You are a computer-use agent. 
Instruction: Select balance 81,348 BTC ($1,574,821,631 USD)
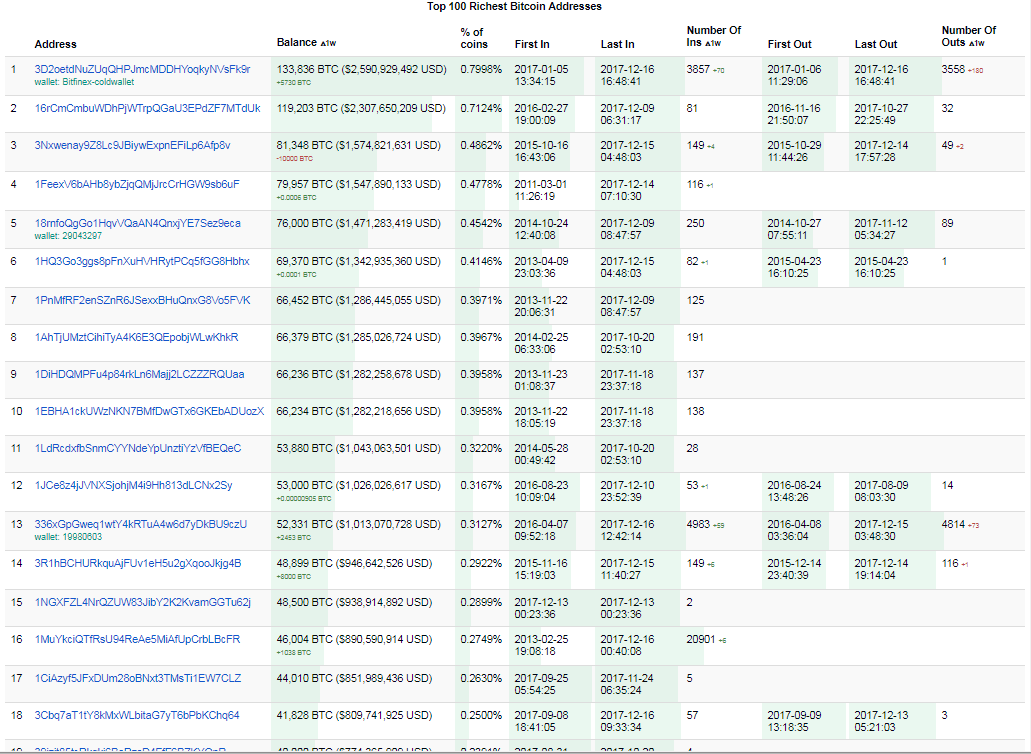pos(358,145)
